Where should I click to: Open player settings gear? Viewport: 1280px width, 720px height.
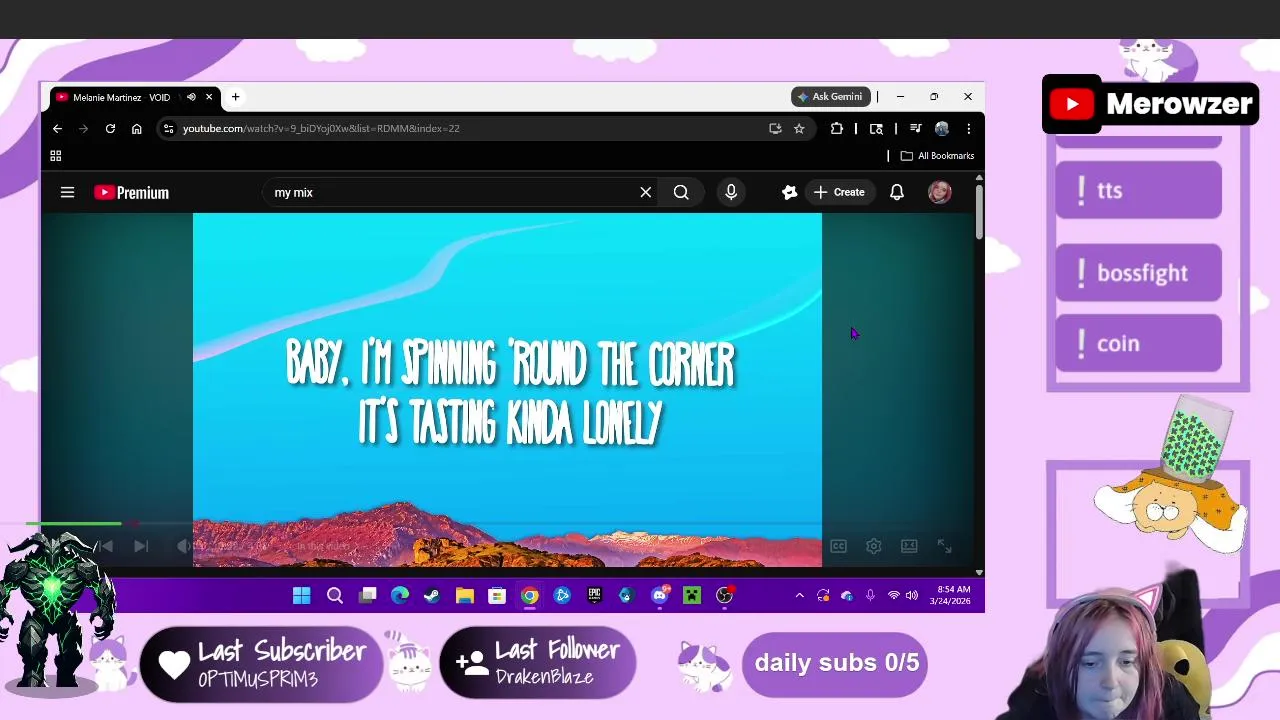[873, 546]
